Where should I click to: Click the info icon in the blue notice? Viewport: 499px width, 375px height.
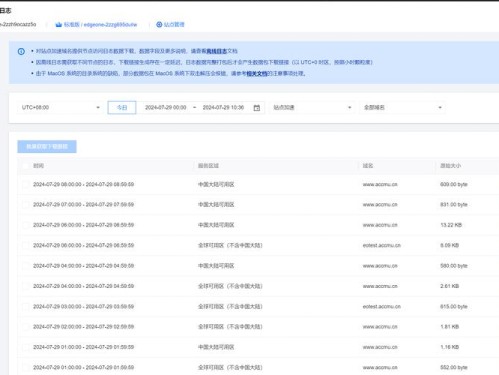click(x=21, y=51)
